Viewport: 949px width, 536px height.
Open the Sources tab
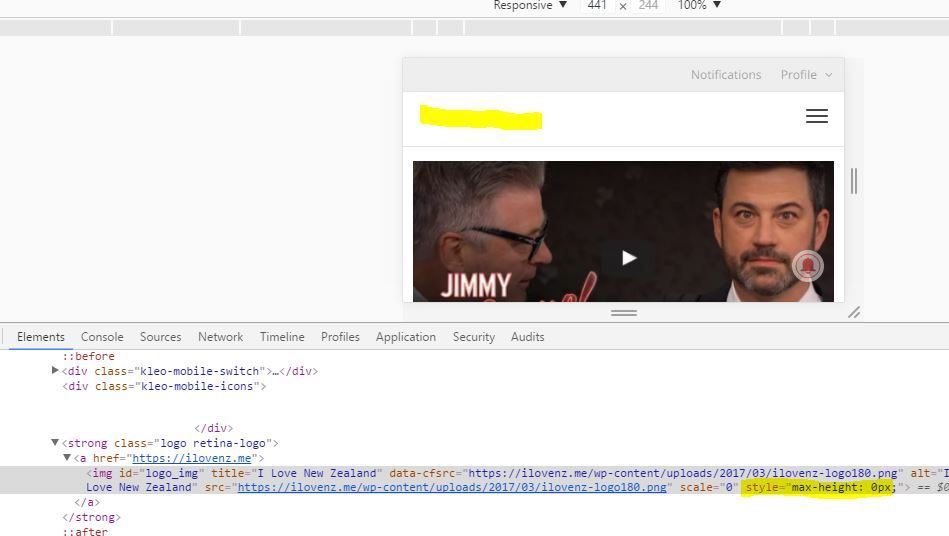(160, 337)
